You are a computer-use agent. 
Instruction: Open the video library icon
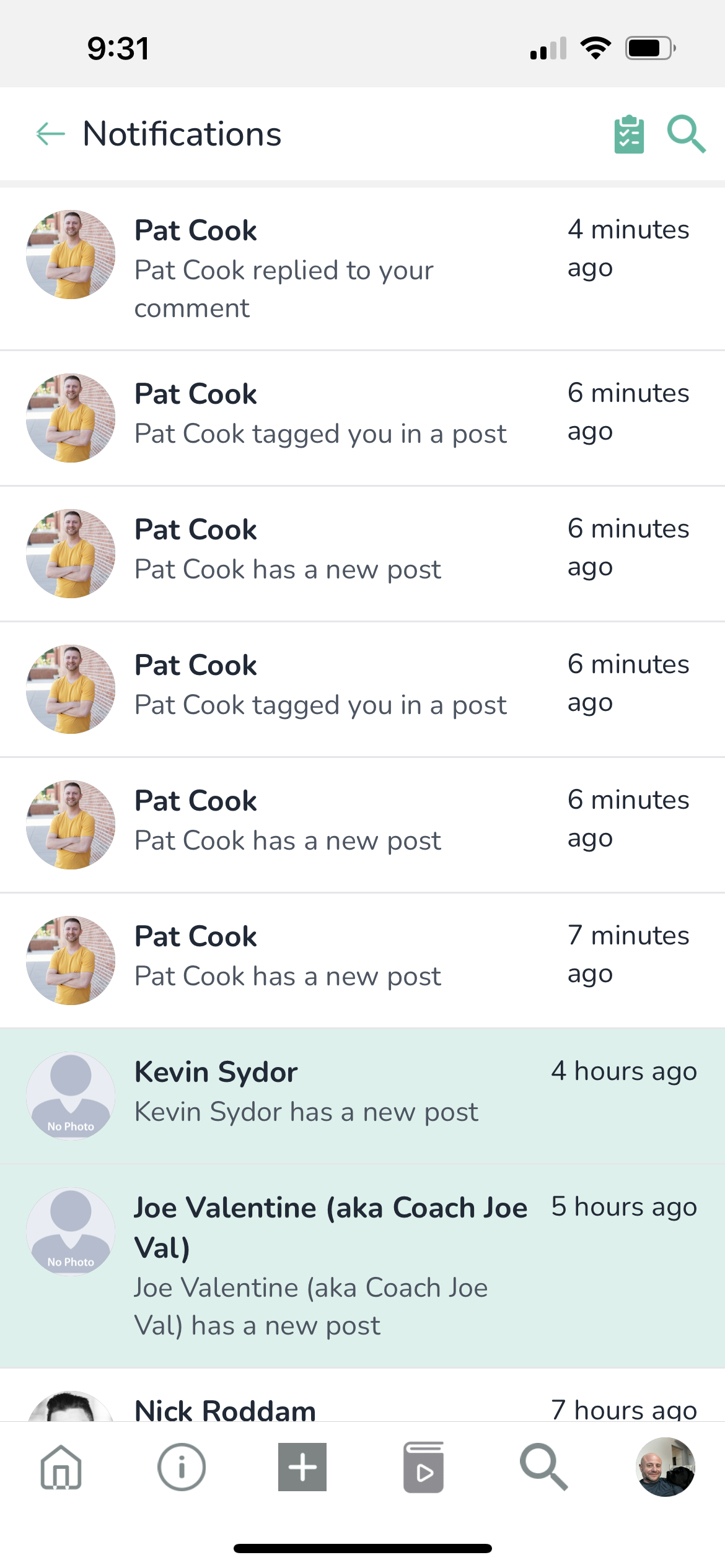point(423,1466)
